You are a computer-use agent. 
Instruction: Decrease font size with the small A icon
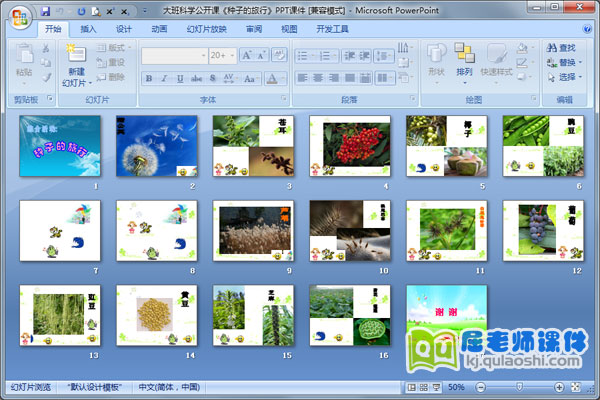261,56
